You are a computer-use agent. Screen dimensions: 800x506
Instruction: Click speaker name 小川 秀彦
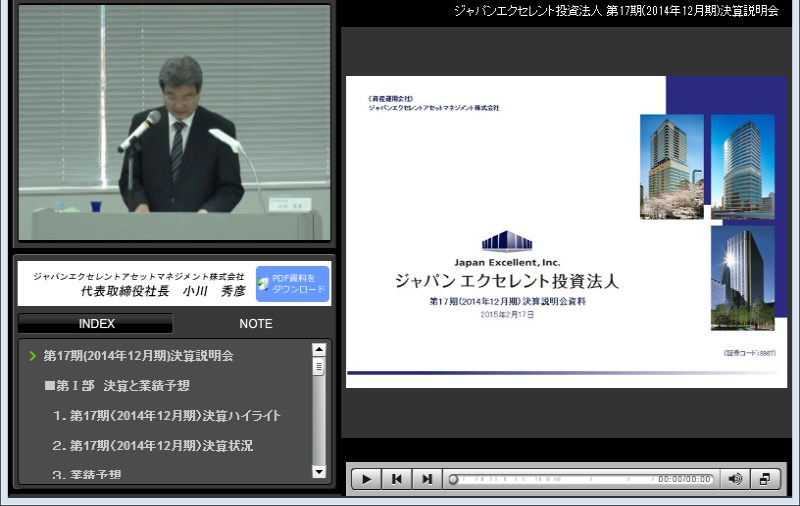pos(214,291)
